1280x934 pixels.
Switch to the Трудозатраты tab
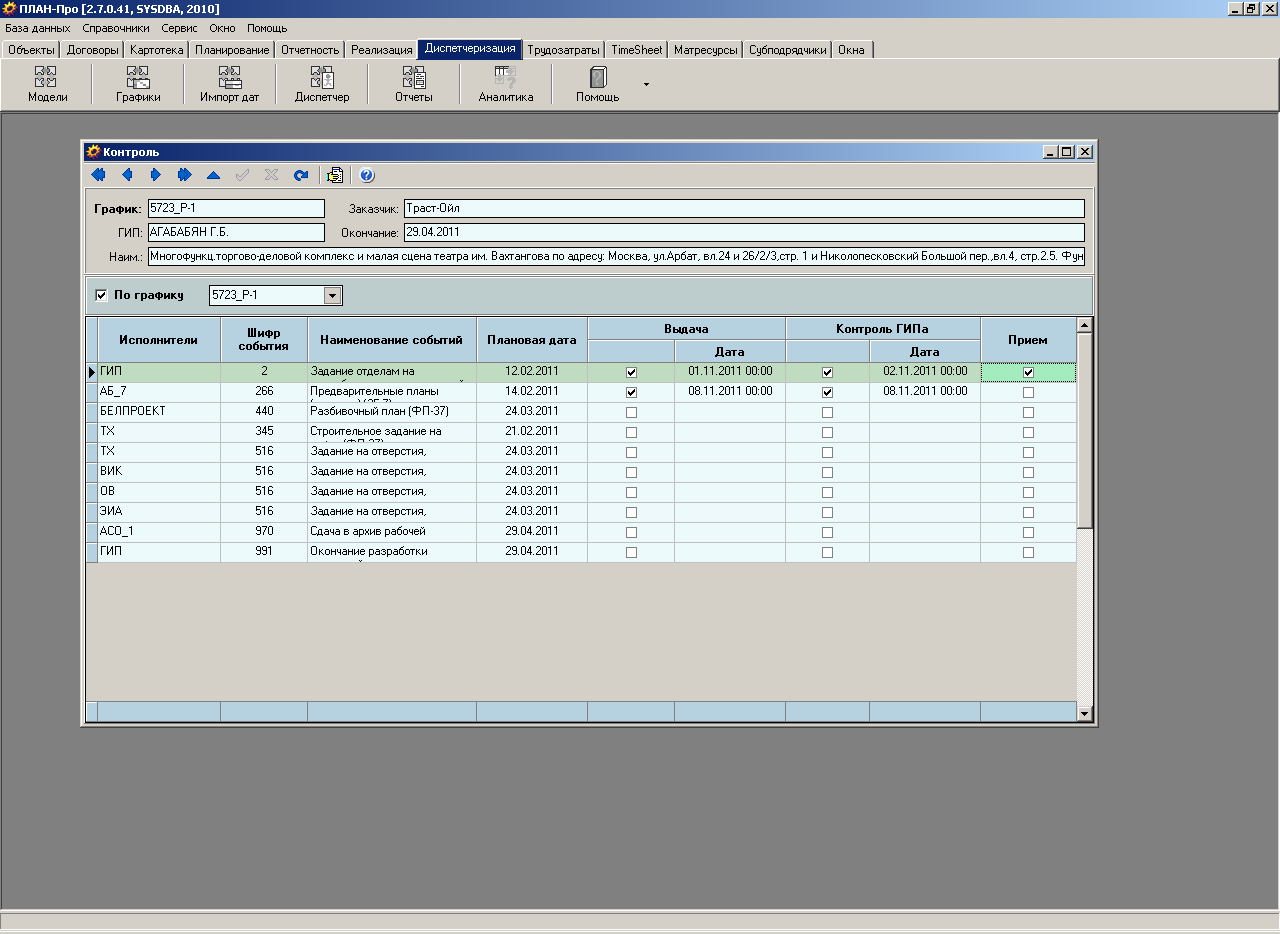pos(563,49)
